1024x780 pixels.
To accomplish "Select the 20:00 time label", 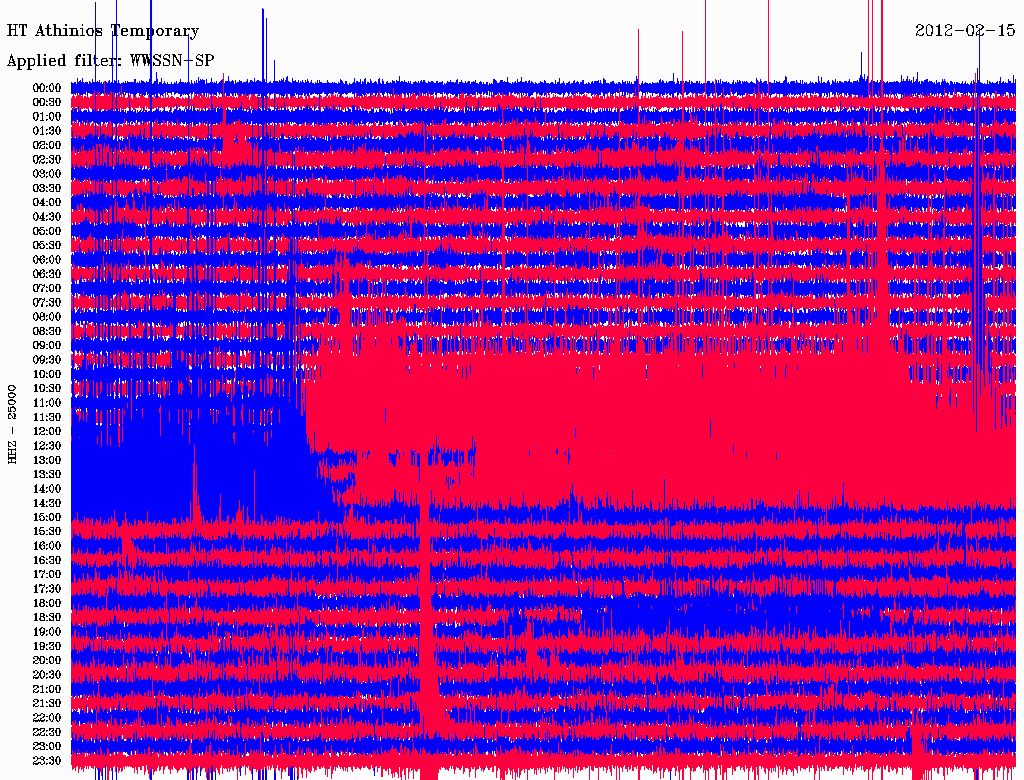I will [x=47, y=660].
